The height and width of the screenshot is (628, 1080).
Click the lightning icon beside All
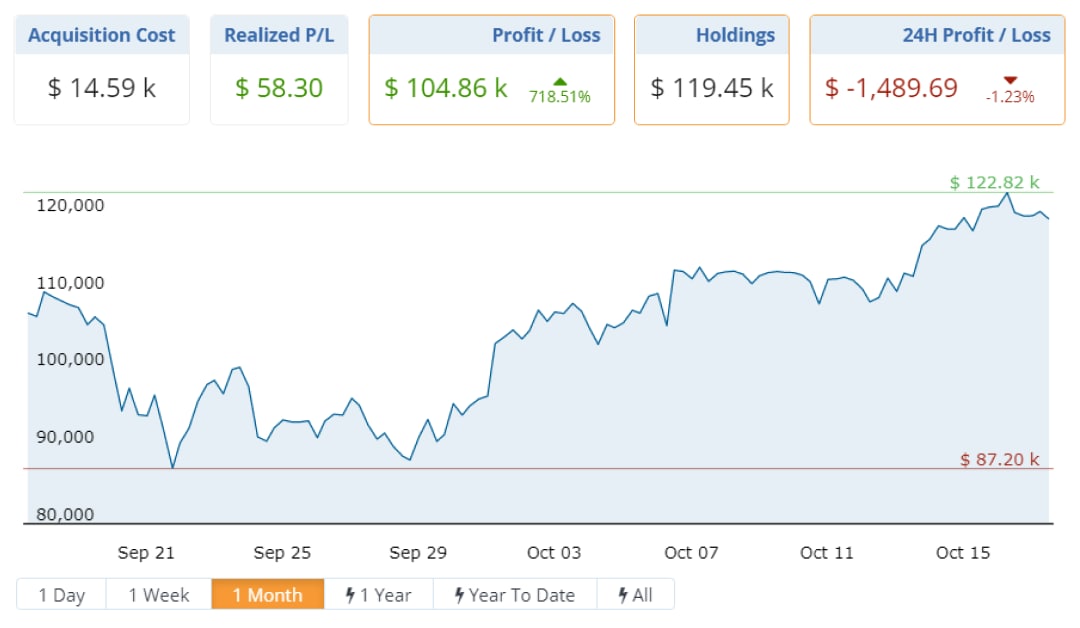pyautogui.click(x=624, y=595)
